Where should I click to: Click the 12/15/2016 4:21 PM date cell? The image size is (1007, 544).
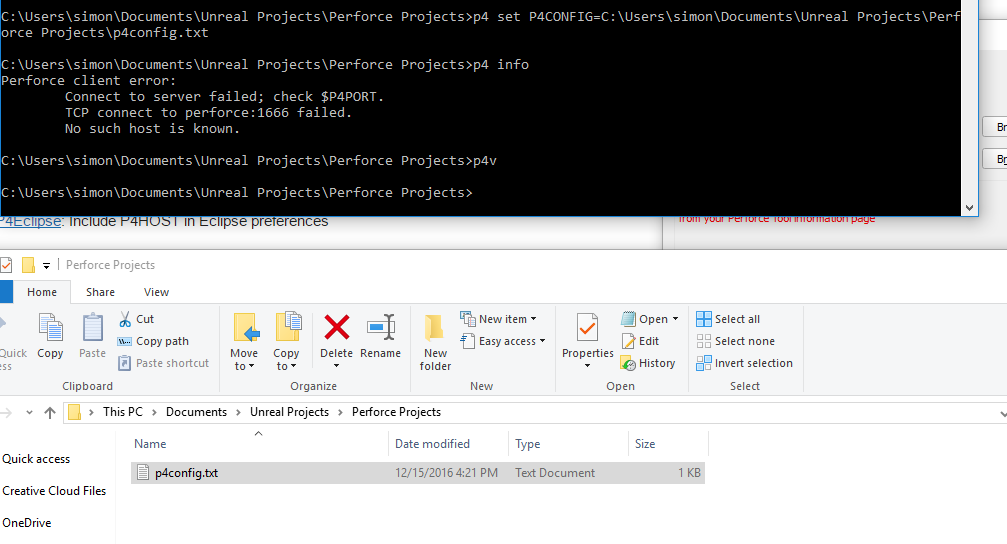(x=446, y=473)
